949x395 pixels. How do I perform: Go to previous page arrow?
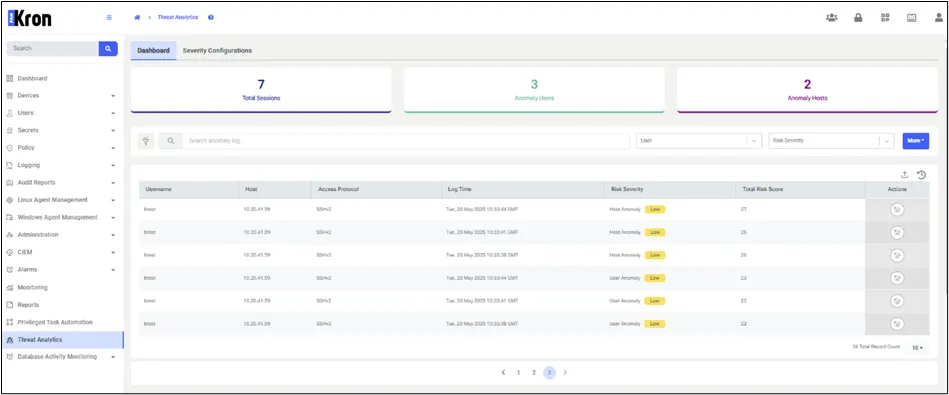[x=503, y=373]
